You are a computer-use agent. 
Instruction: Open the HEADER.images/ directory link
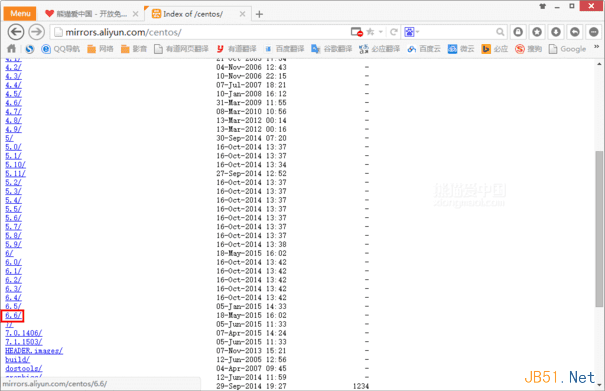(34, 350)
